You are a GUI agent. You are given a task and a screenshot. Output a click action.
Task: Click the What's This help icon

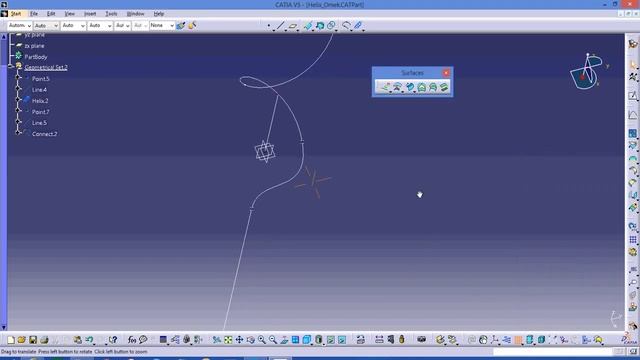pos(113,340)
